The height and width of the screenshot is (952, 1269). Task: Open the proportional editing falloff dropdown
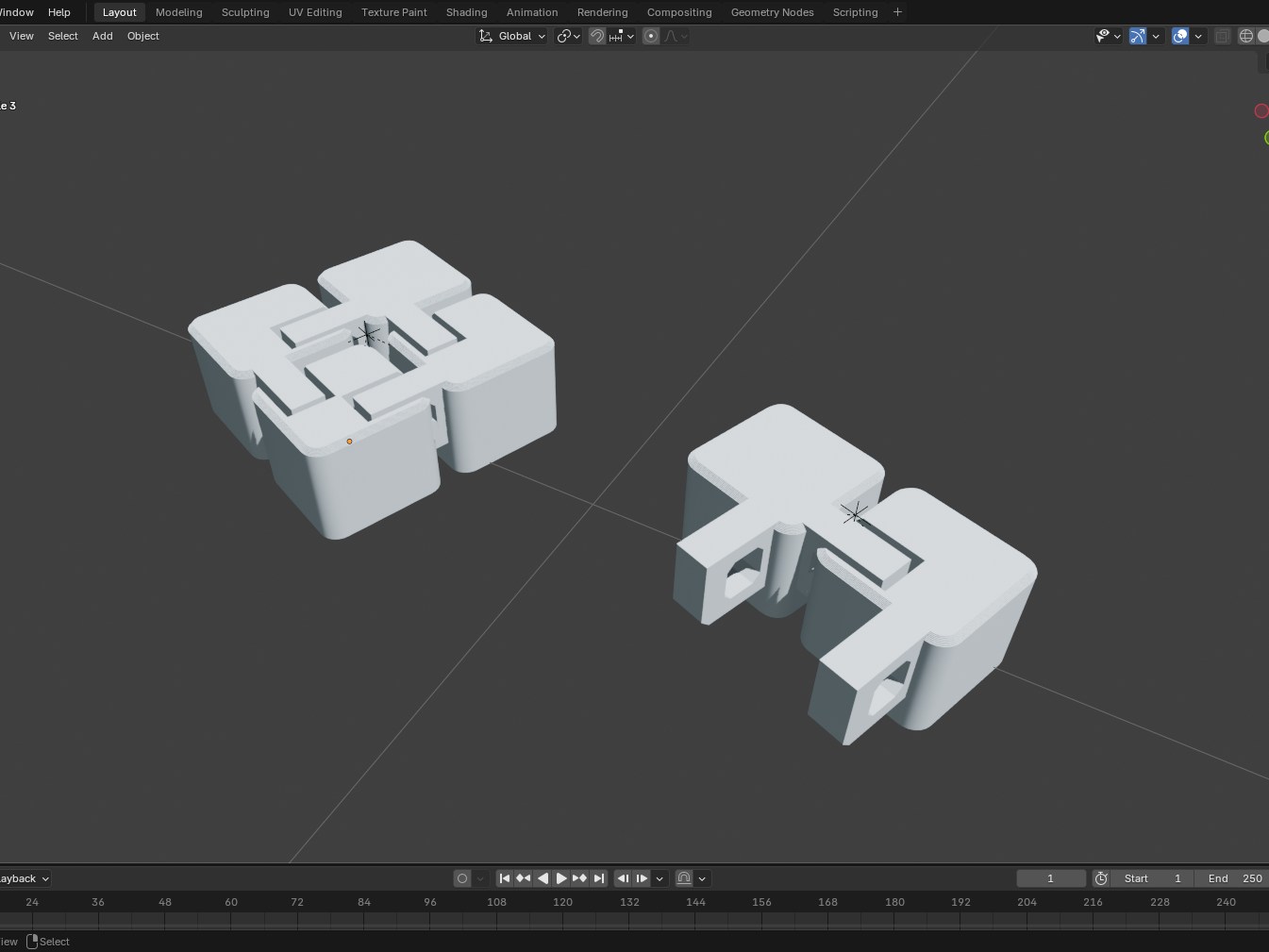pos(676,36)
